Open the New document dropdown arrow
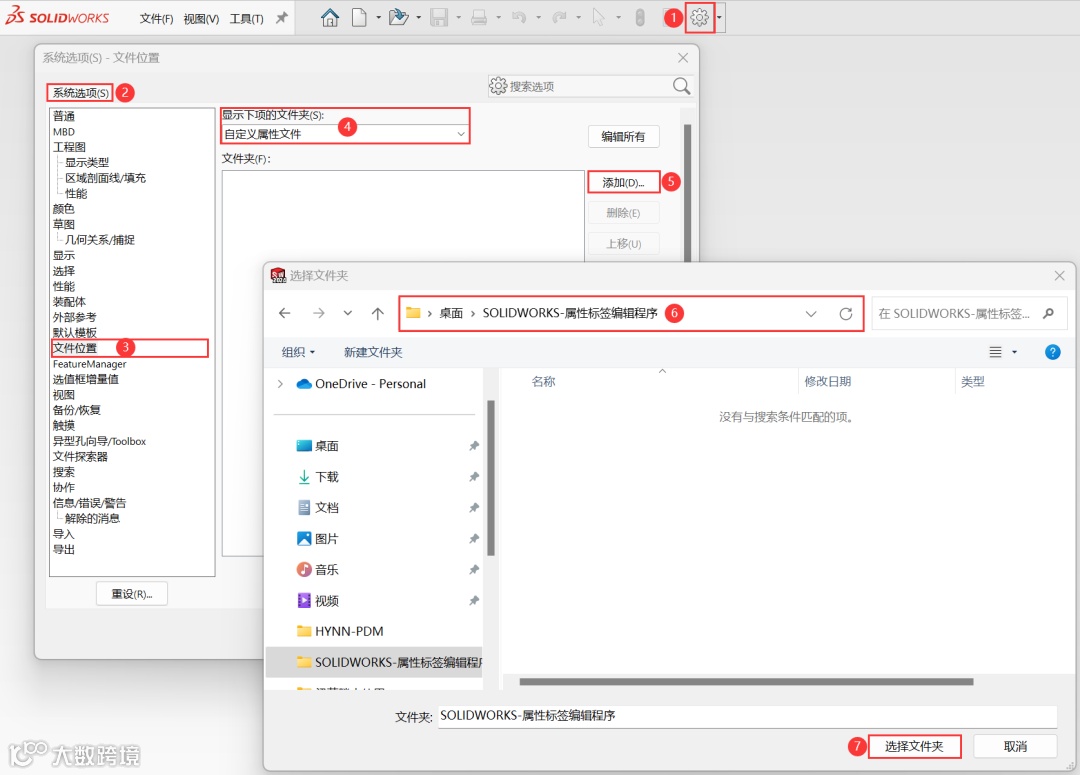The height and width of the screenshot is (775, 1080). 378,18
